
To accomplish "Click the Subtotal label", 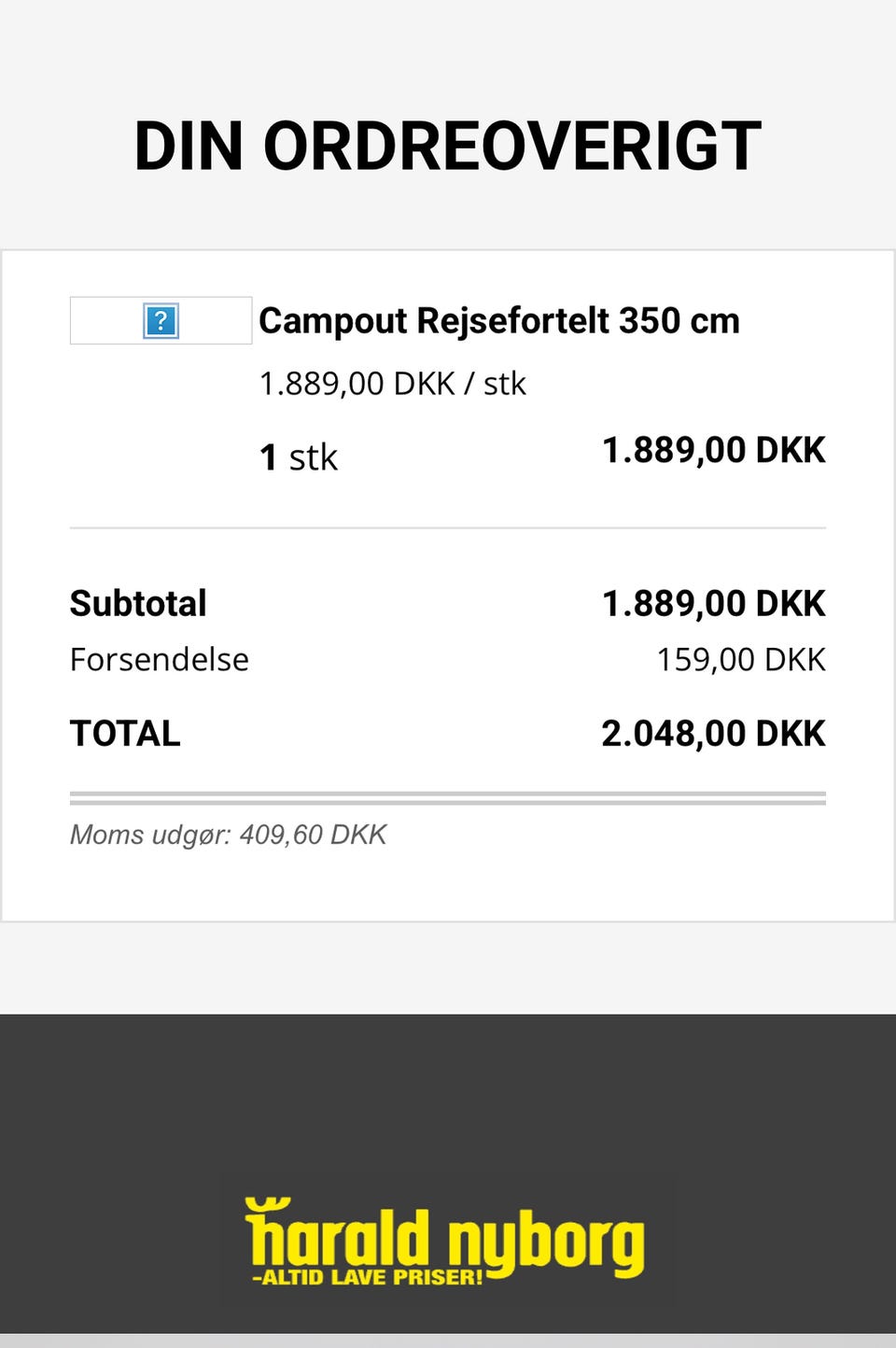I will (x=138, y=604).
